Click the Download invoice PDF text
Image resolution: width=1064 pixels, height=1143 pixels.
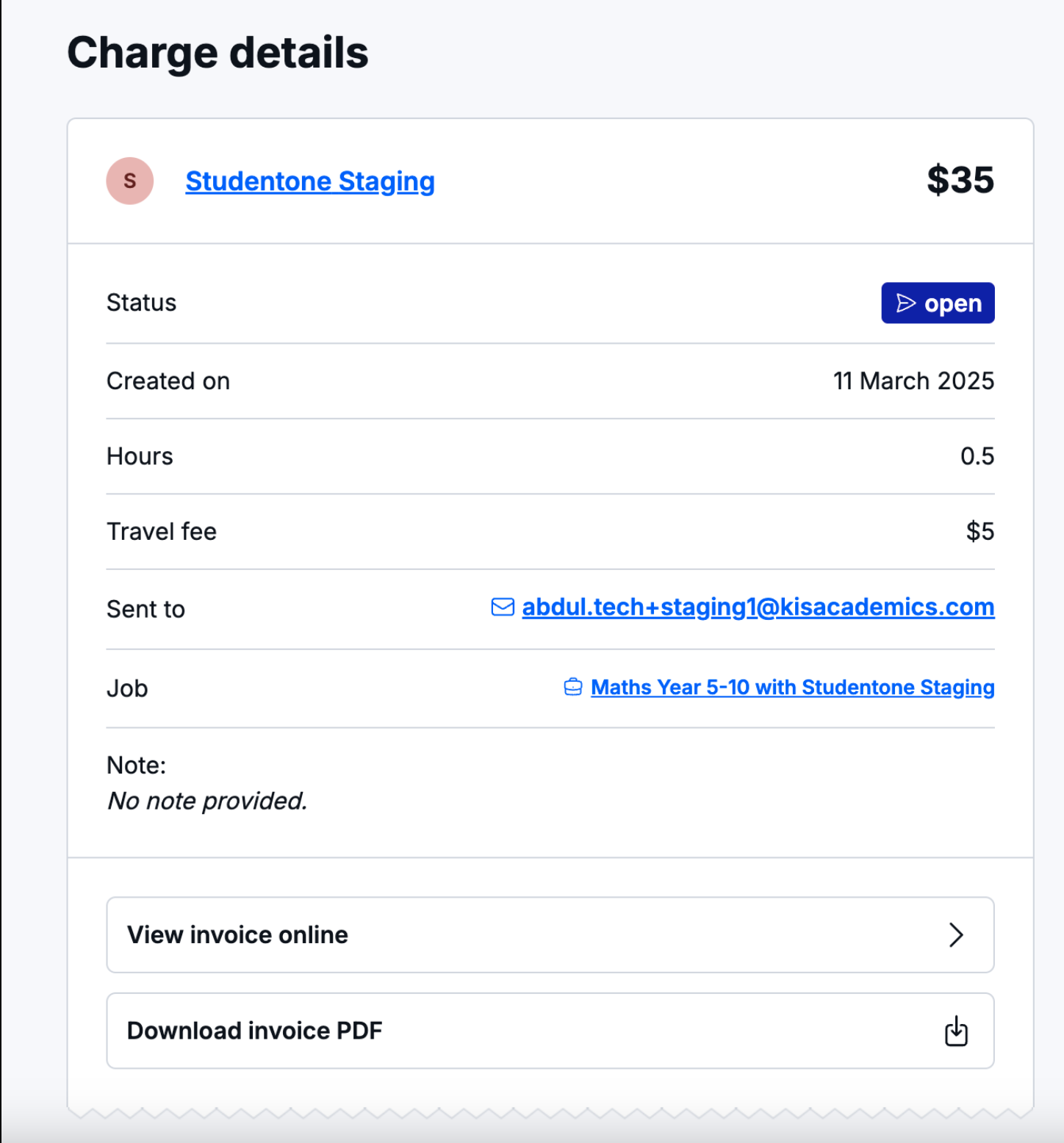click(254, 1031)
